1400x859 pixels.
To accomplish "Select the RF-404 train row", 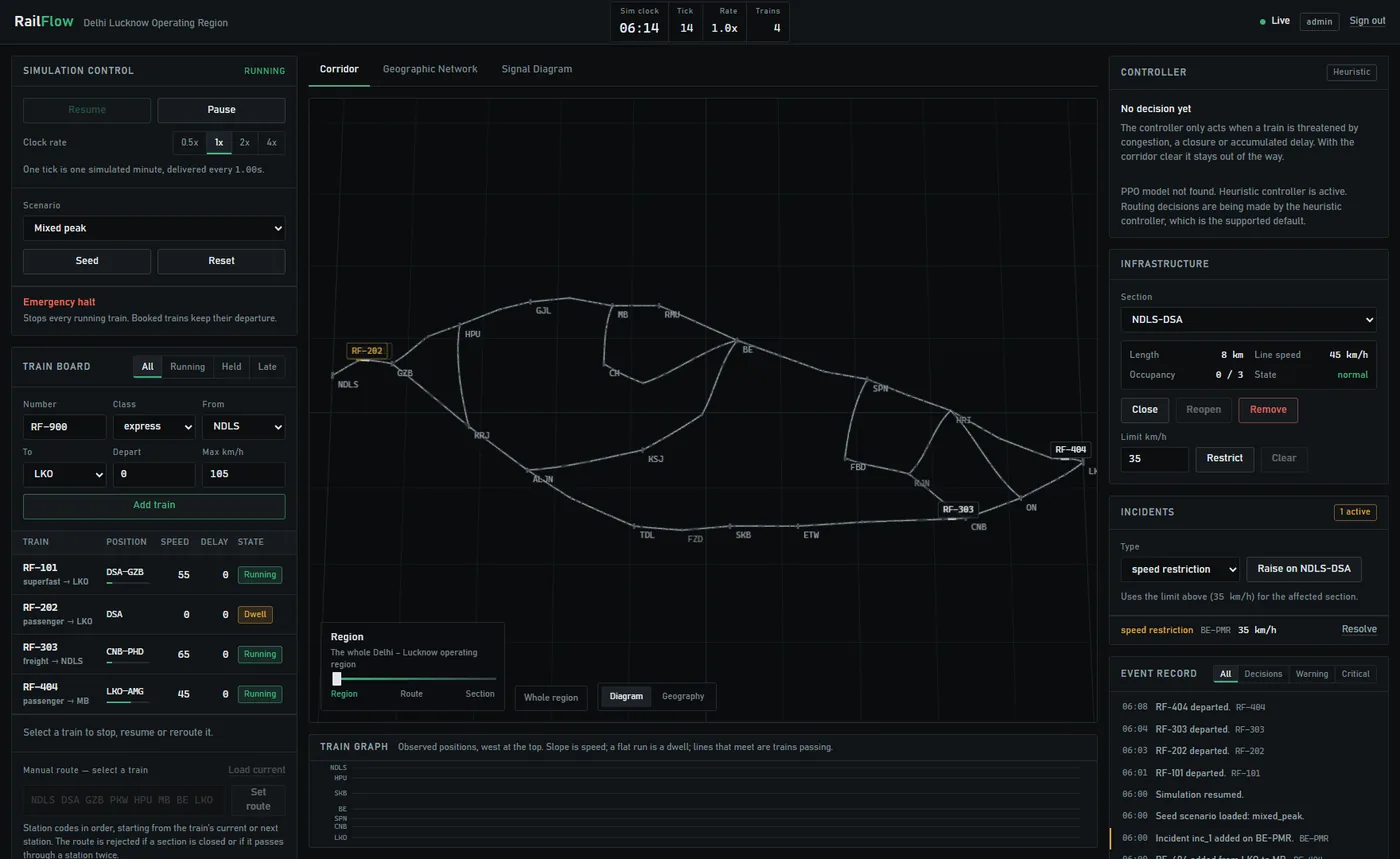I will point(154,694).
